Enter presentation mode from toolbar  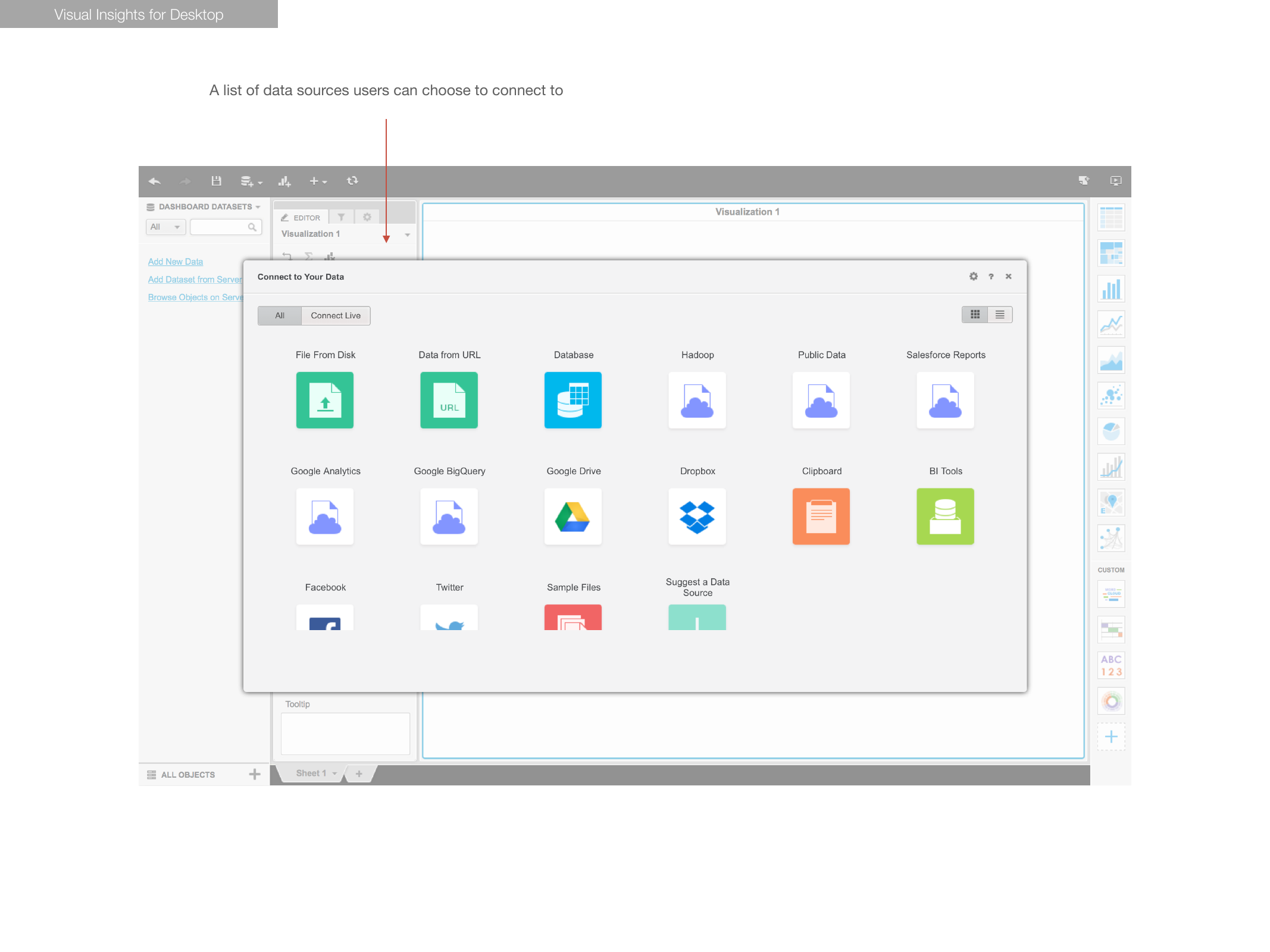tap(1116, 181)
